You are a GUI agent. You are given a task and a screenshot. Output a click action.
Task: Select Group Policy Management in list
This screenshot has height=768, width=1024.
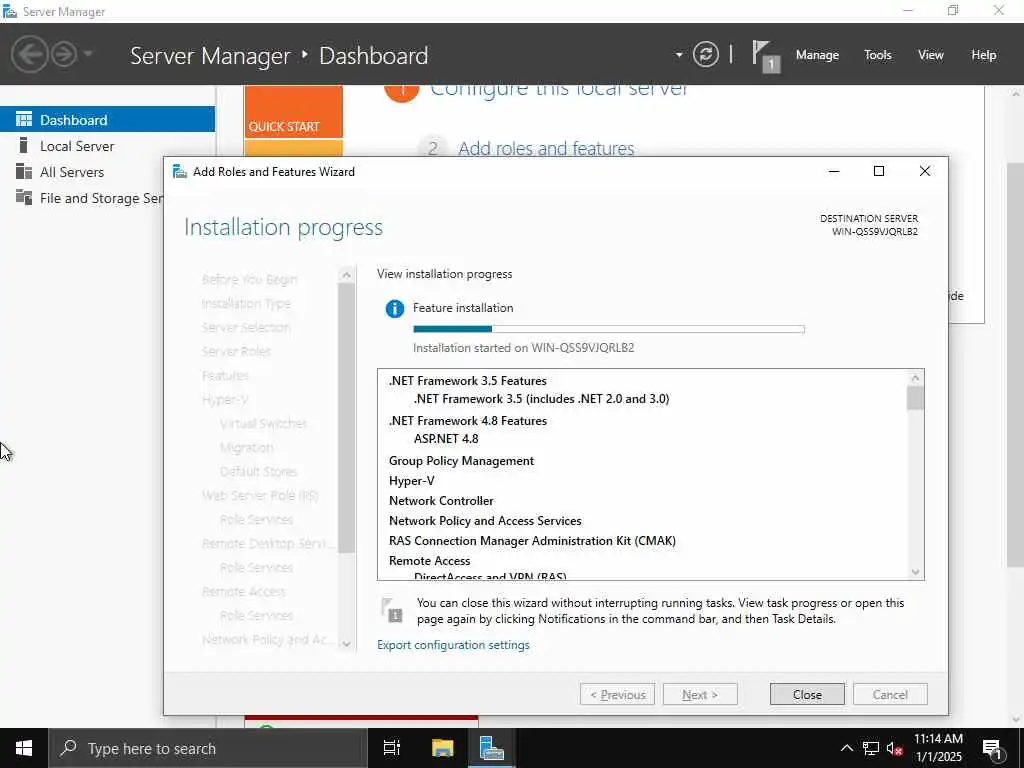point(461,461)
